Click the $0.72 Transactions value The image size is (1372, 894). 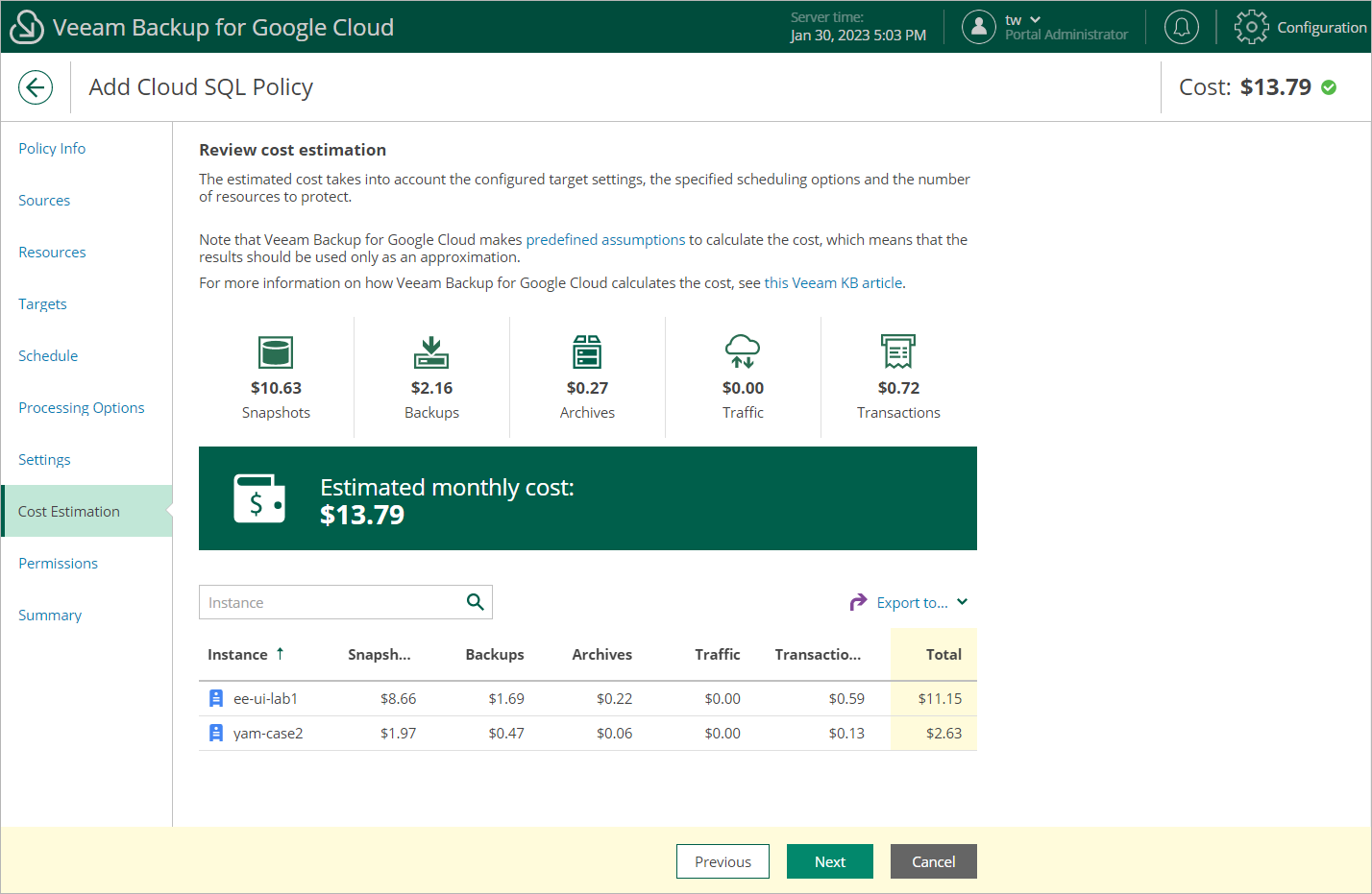point(898,388)
